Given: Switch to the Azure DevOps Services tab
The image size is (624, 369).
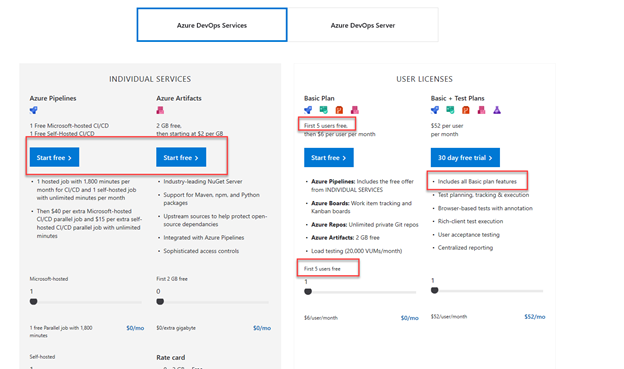Looking at the screenshot, I should click(212, 25).
